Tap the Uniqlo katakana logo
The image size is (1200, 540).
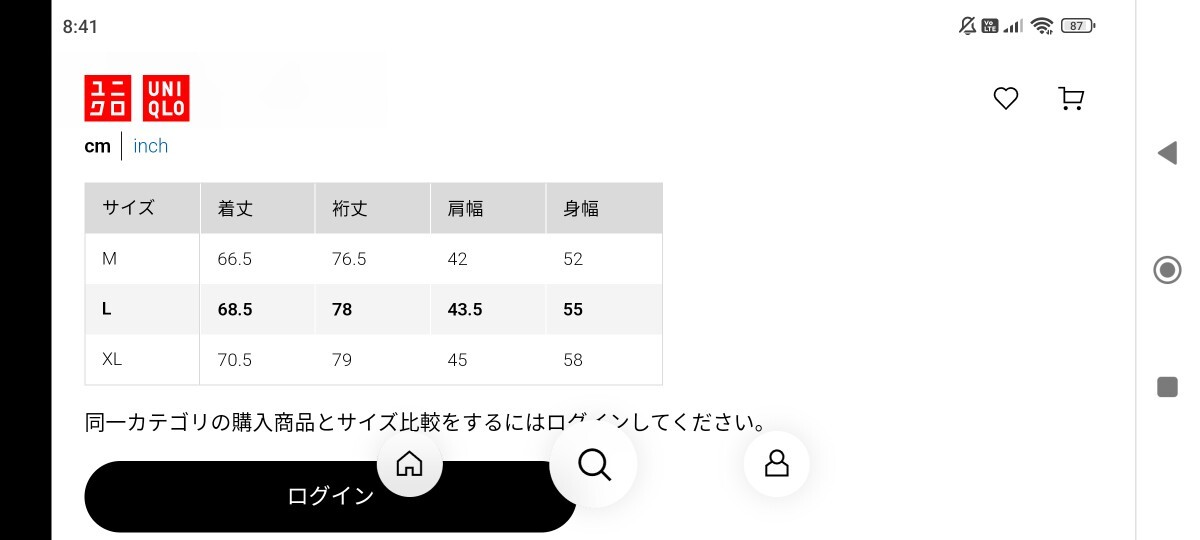[x=108, y=98]
